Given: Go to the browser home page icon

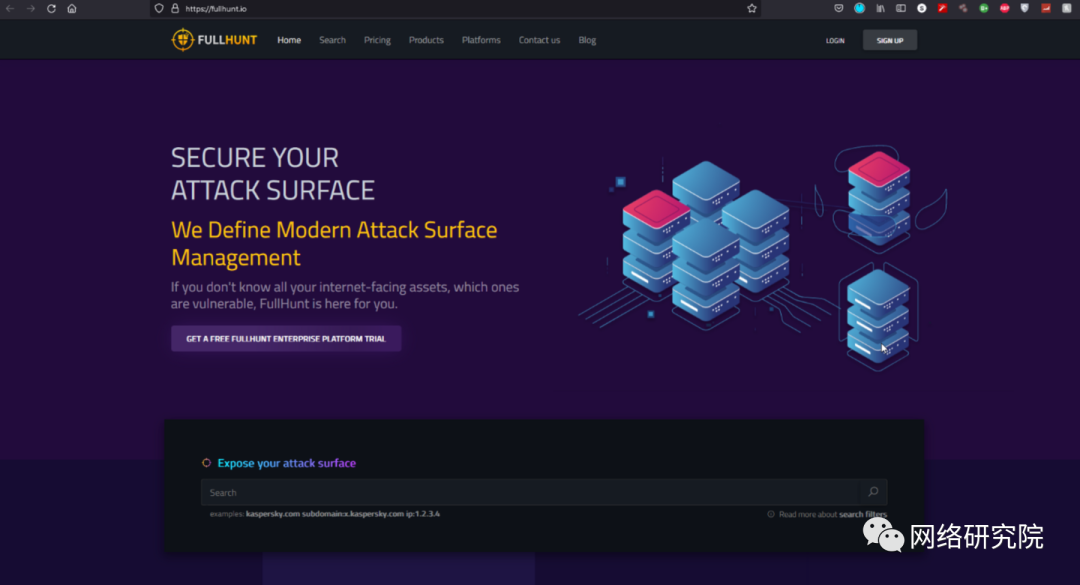Looking at the screenshot, I should click(x=72, y=8).
